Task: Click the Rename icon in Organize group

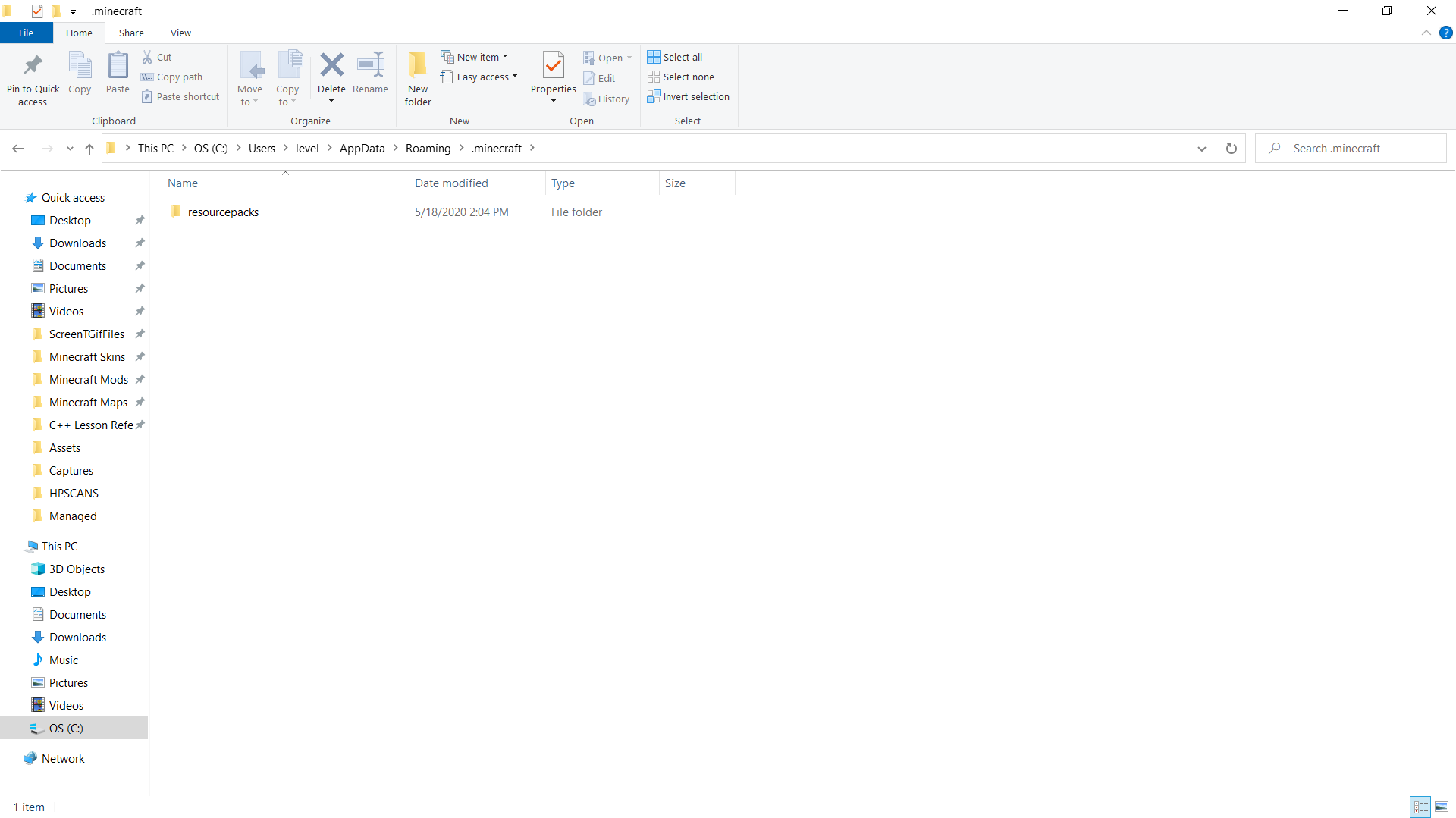Action: coord(371,64)
